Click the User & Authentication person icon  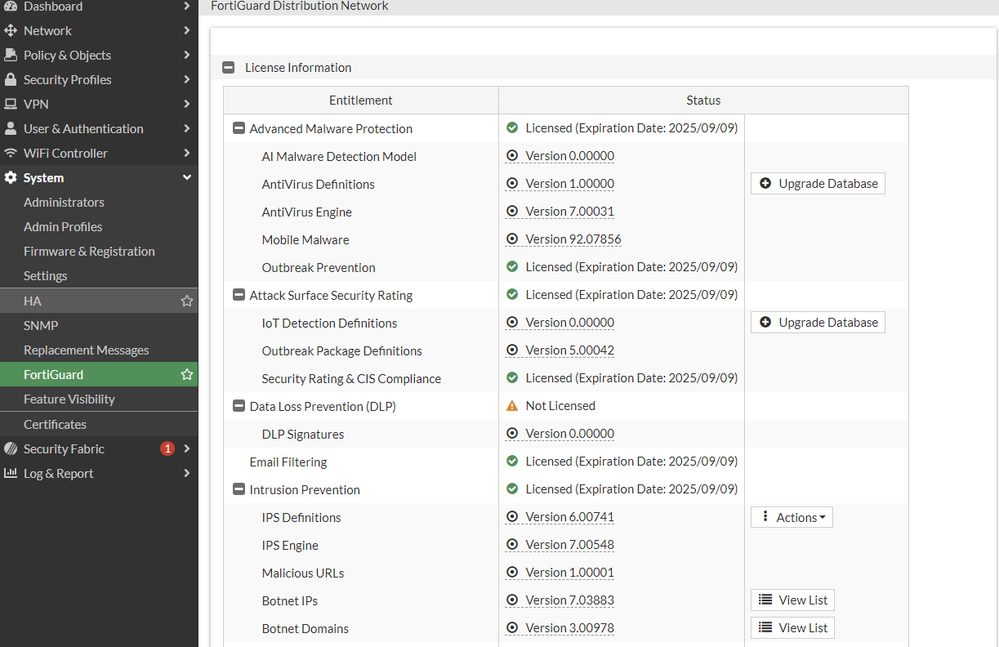pyautogui.click(x=10, y=129)
